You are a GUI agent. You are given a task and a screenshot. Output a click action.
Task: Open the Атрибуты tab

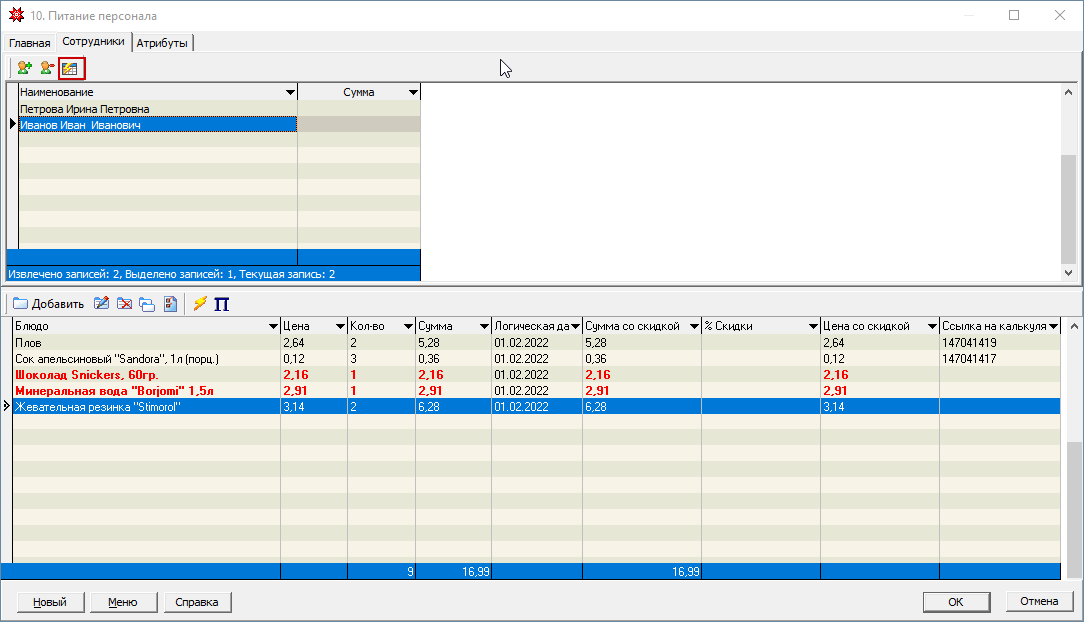[x=162, y=43]
